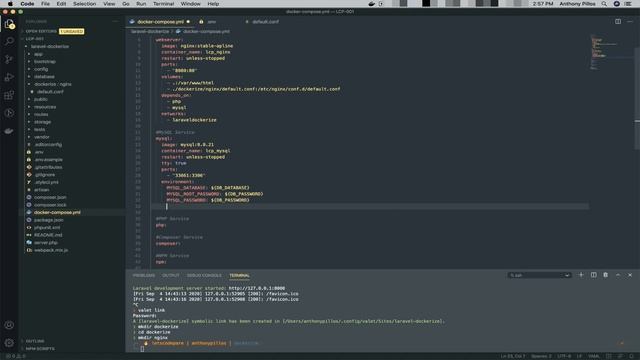This screenshot has height=360, width=640.
Task: Click the Docker whale menu bar icon
Action: coord(371,4)
